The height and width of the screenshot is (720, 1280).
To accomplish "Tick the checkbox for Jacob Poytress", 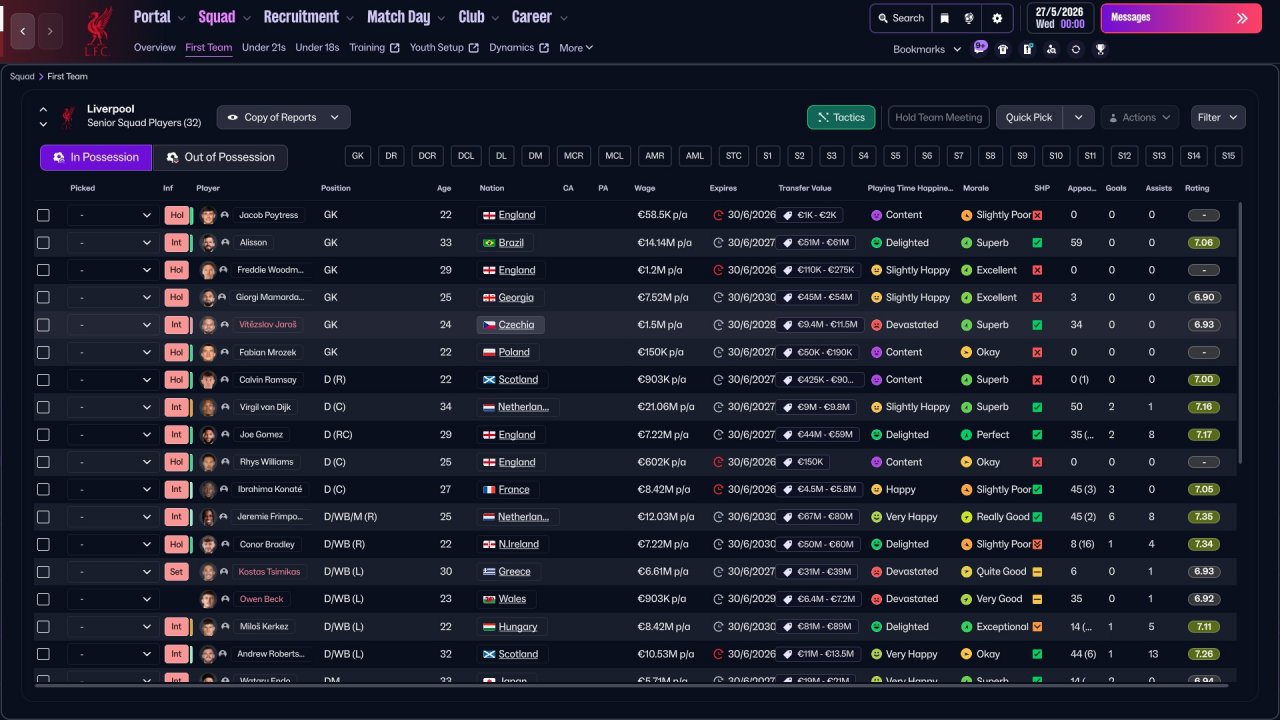I will [x=43, y=215].
